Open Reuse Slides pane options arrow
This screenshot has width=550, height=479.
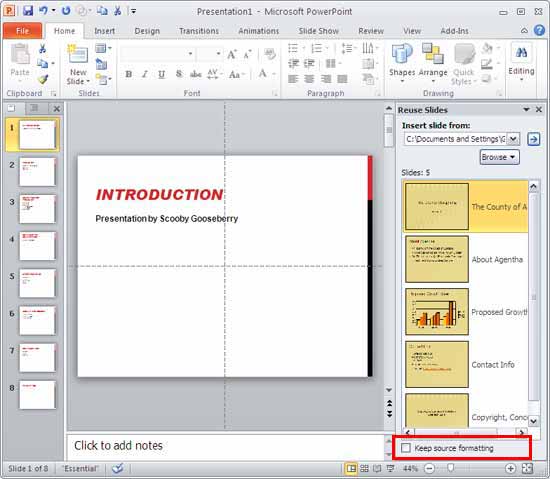coord(526,110)
